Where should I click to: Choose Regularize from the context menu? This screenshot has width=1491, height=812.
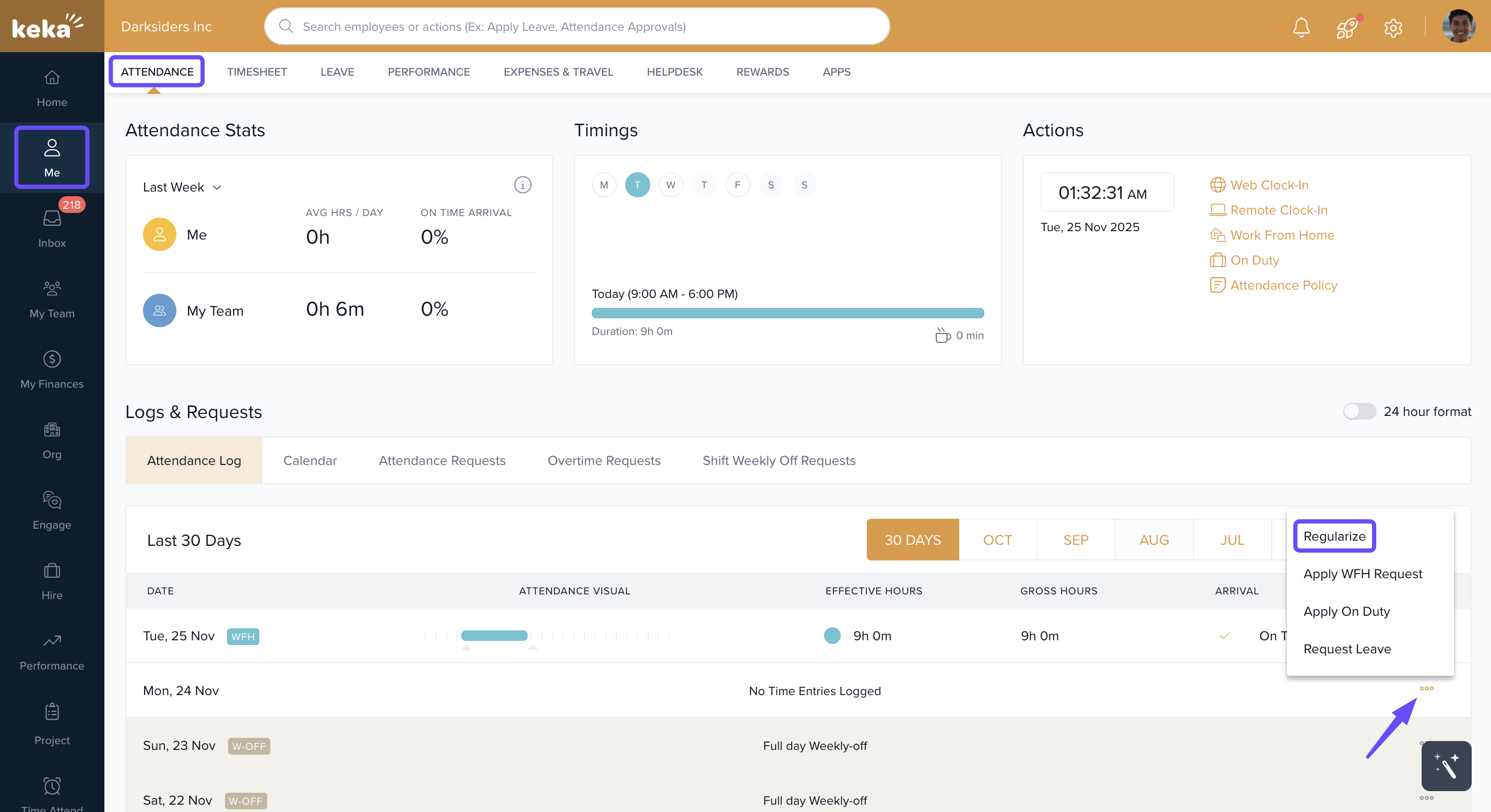1333,536
